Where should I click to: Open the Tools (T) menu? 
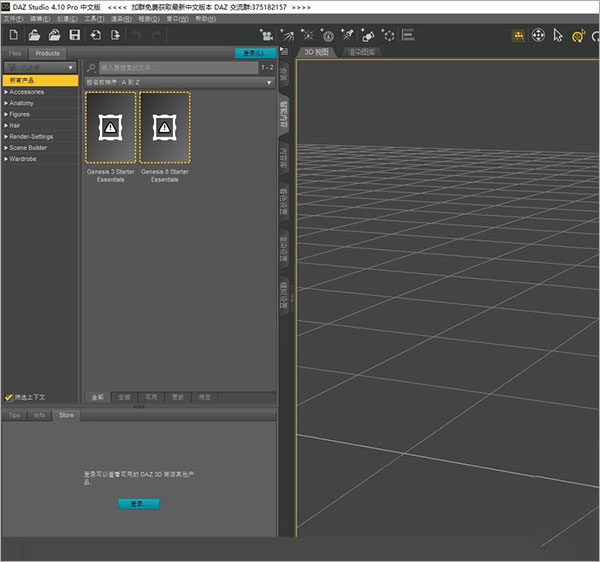[x=94, y=19]
